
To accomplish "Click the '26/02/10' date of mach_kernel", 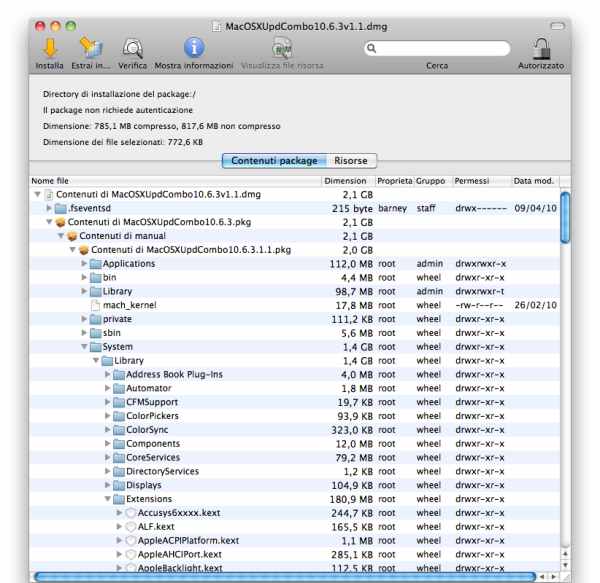I will 535,305.
